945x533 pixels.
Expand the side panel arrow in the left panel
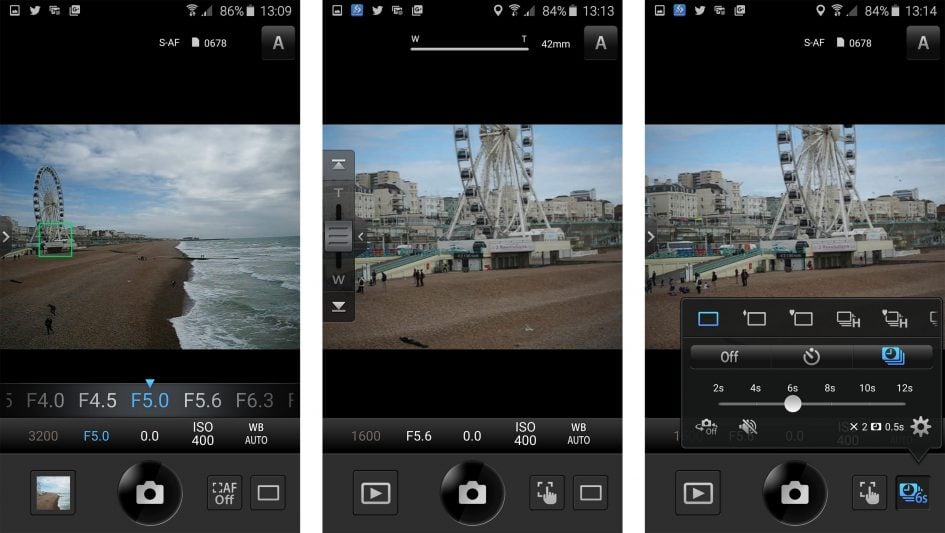pyautogui.click(x=7, y=237)
